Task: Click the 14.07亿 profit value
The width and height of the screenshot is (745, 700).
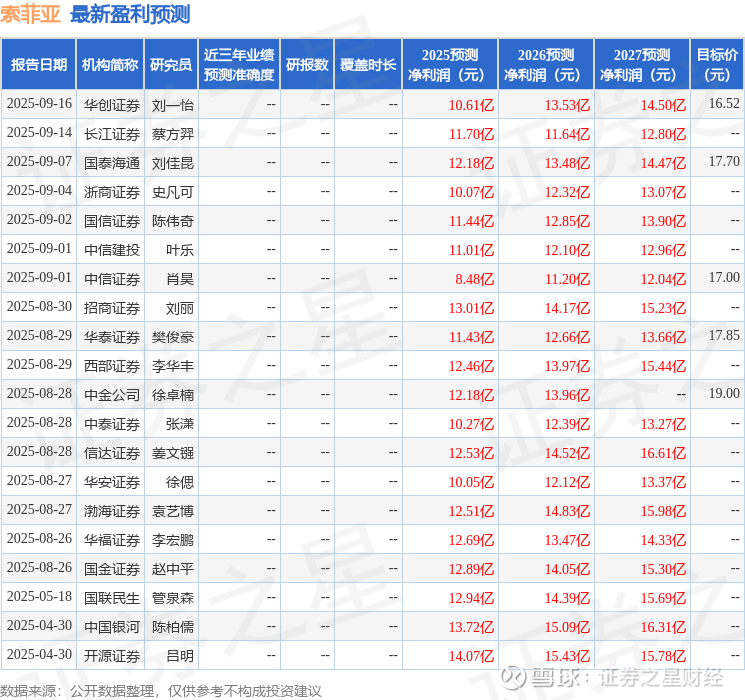Action: tap(471, 656)
